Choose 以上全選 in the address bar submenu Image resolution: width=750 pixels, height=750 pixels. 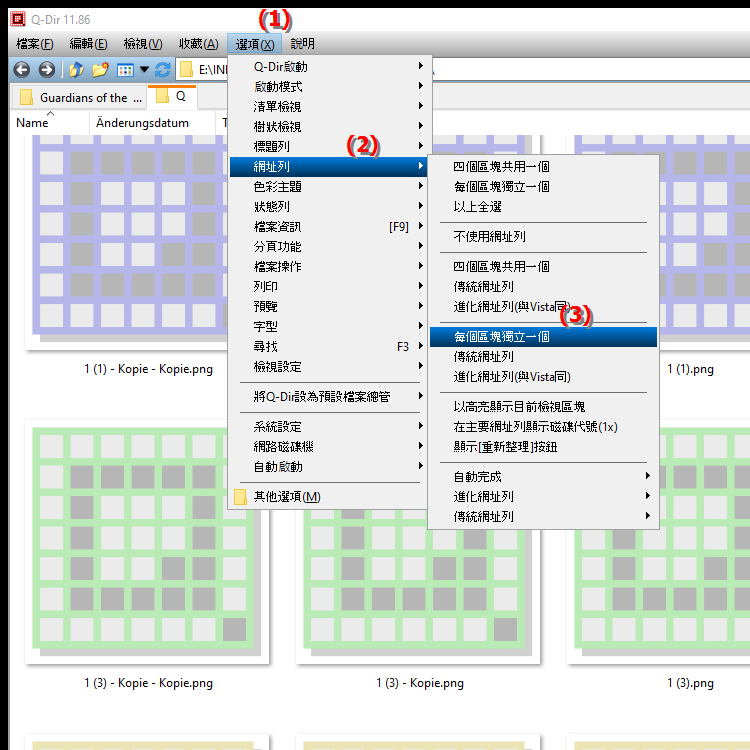coord(543,207)
